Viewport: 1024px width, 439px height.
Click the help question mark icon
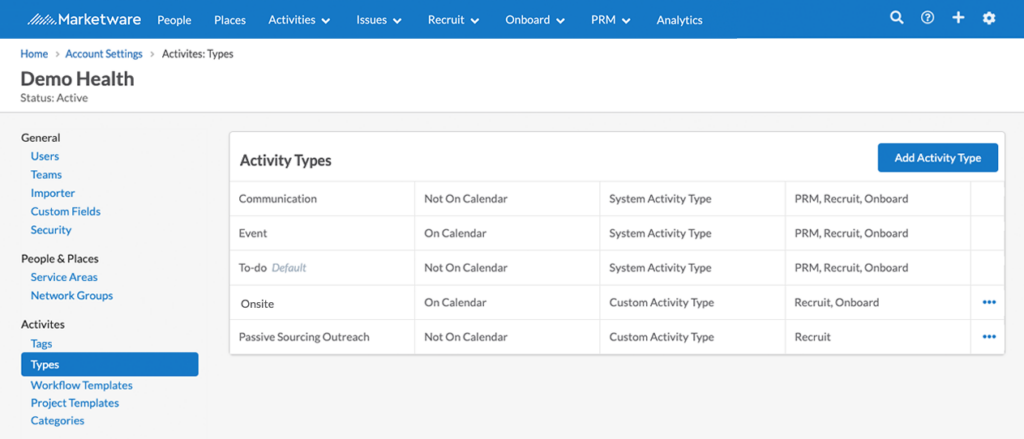tap(927, 18)
